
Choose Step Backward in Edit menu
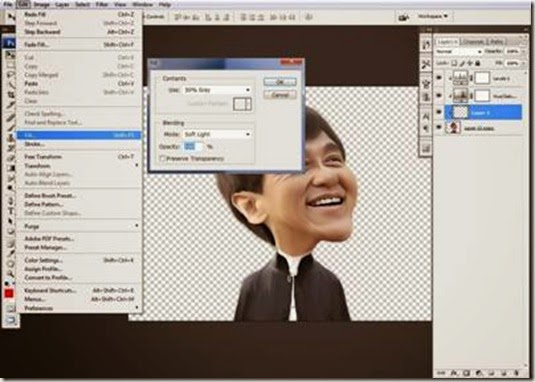pyautogui.click(x=79, y=32)
